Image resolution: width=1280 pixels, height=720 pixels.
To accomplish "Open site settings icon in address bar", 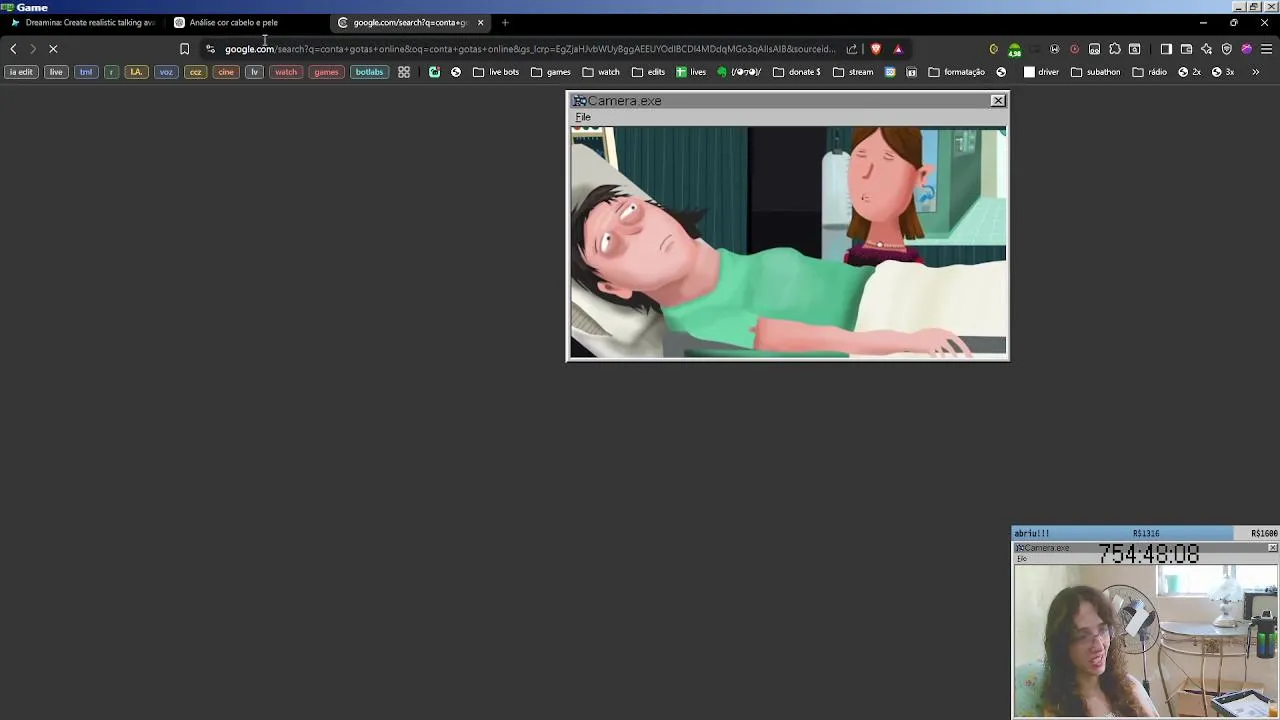I will point(210,49).
